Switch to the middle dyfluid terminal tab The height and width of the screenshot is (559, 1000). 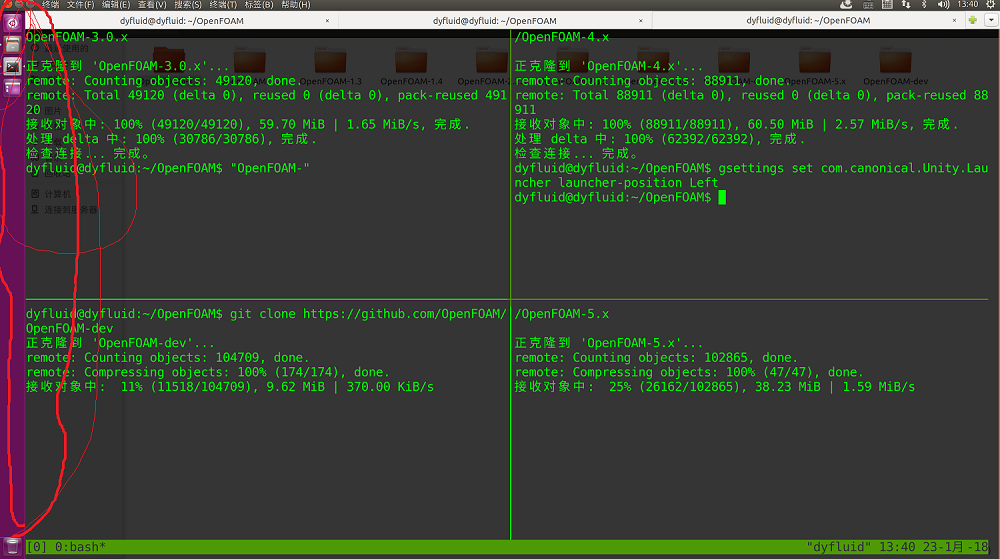(495, 21)
